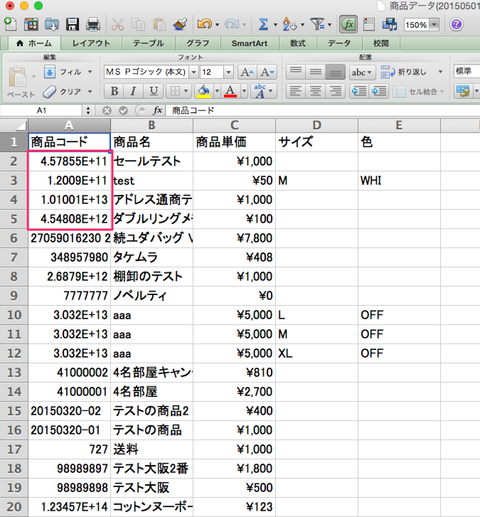480x517 pixels.
Task: Apply a filter with funnel icon
Action: point(317,24)
